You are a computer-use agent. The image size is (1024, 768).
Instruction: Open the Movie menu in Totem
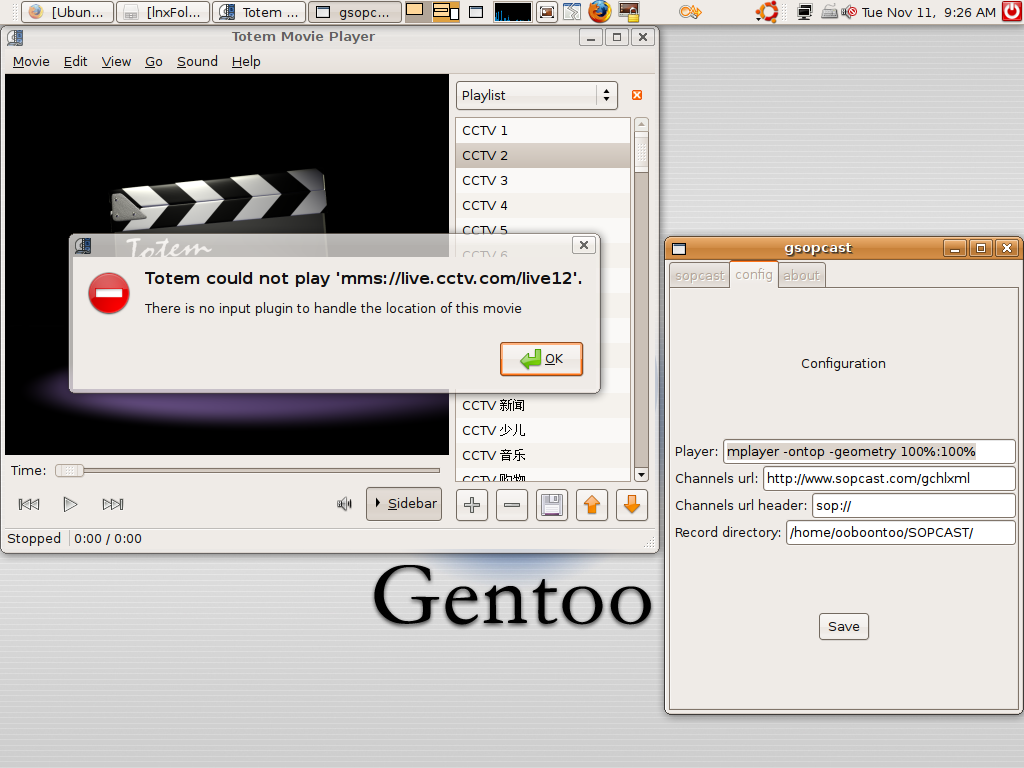click(x=31, y=61)
